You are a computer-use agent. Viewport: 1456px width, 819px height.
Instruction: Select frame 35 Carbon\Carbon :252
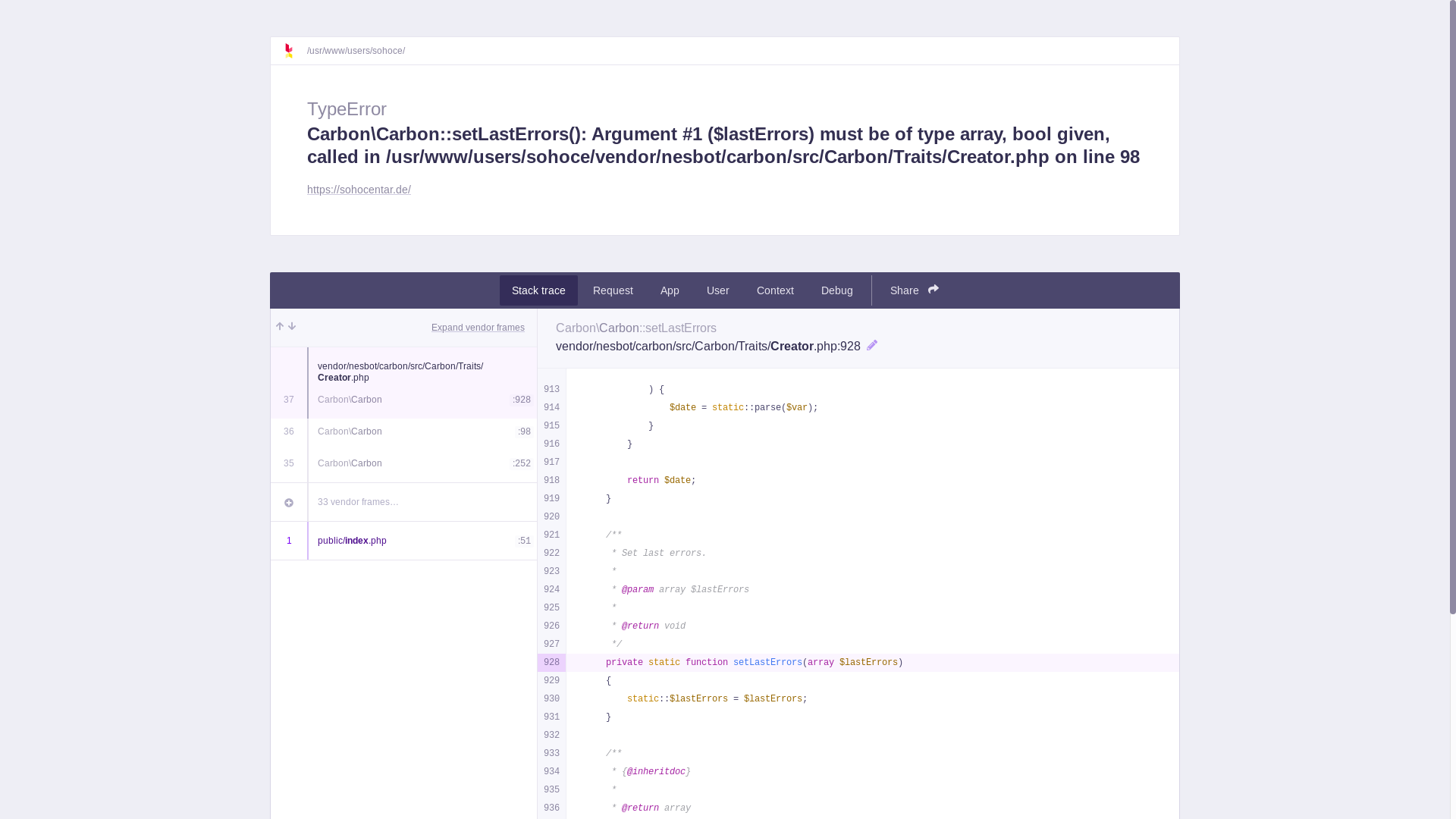403,463
